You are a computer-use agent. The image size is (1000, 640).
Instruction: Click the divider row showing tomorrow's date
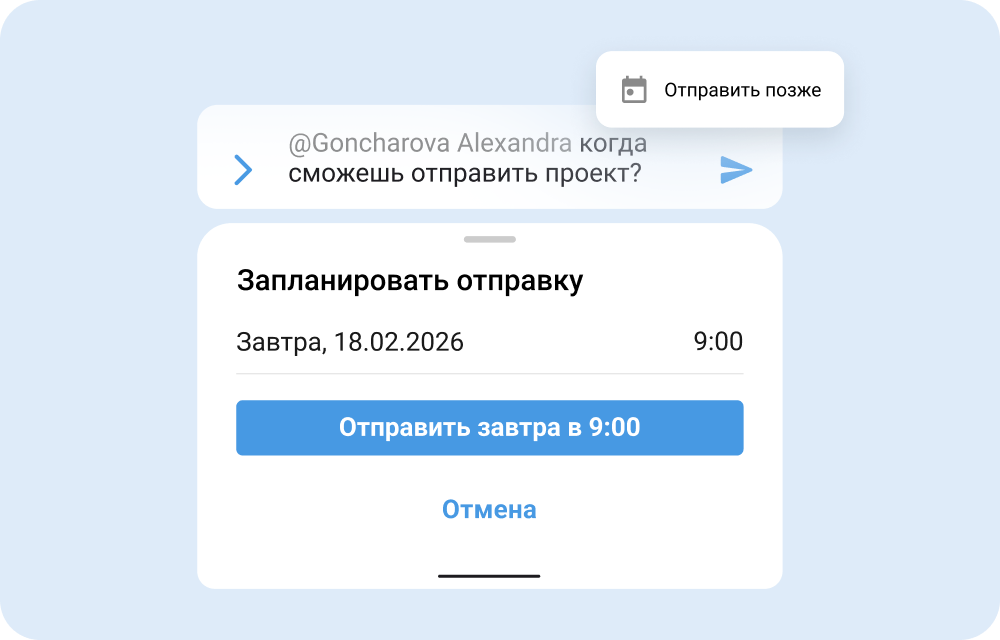490,342
